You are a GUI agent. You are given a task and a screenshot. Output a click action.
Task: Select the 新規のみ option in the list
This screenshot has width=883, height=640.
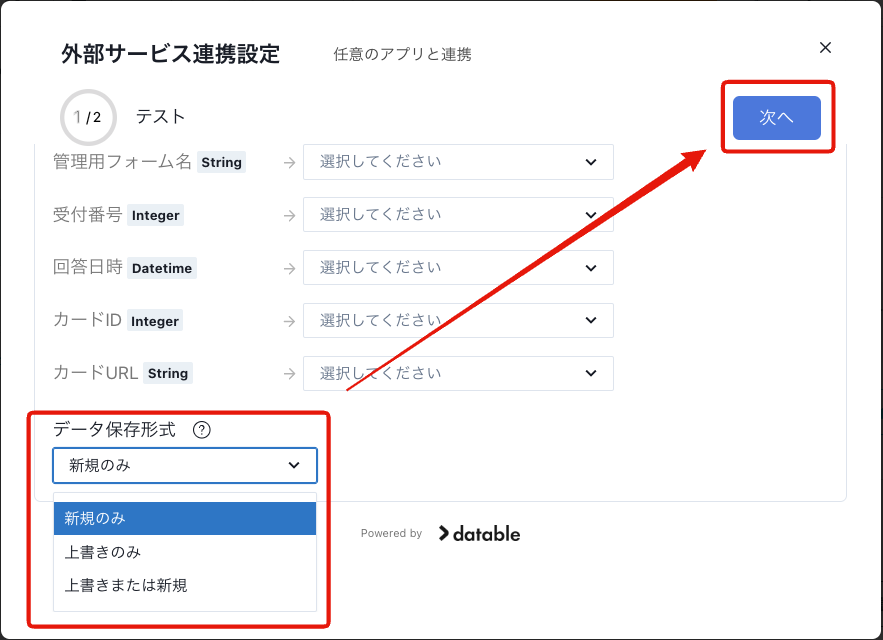pos(185,518)
